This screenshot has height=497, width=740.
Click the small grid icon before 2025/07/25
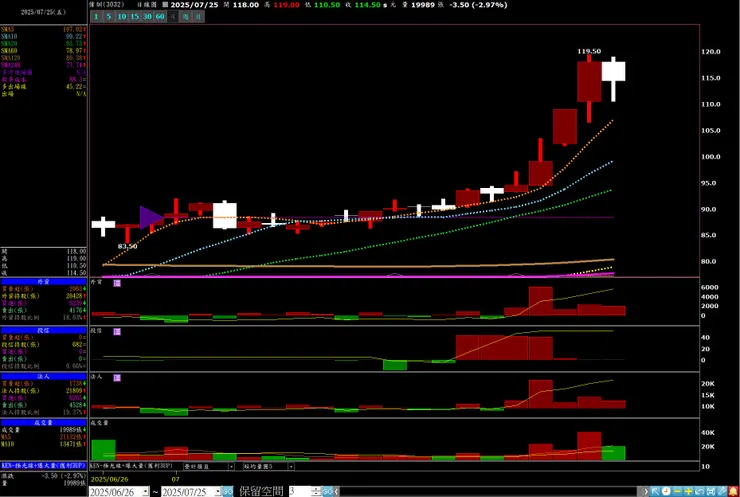point(165,5)
